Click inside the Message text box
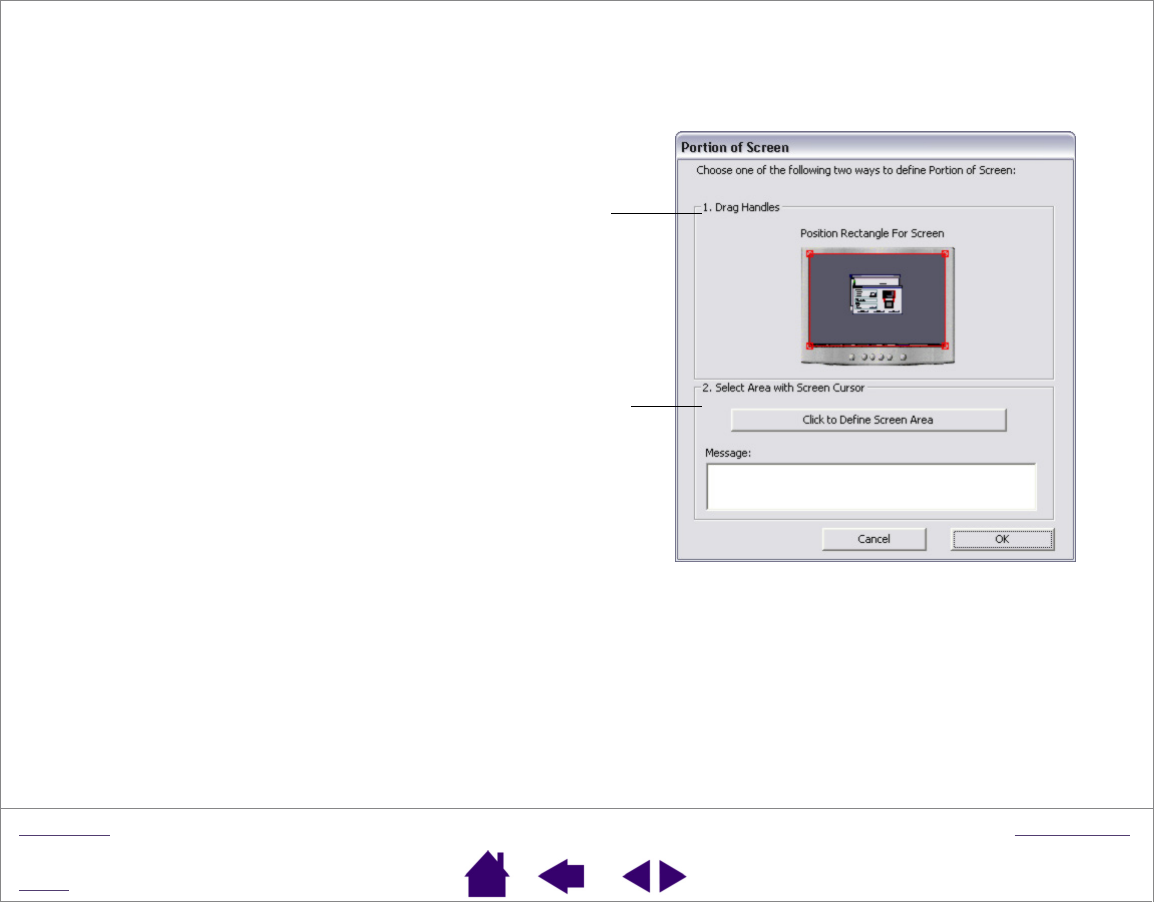The width and height of the screenshot is (1154, 902). point(871,486)
